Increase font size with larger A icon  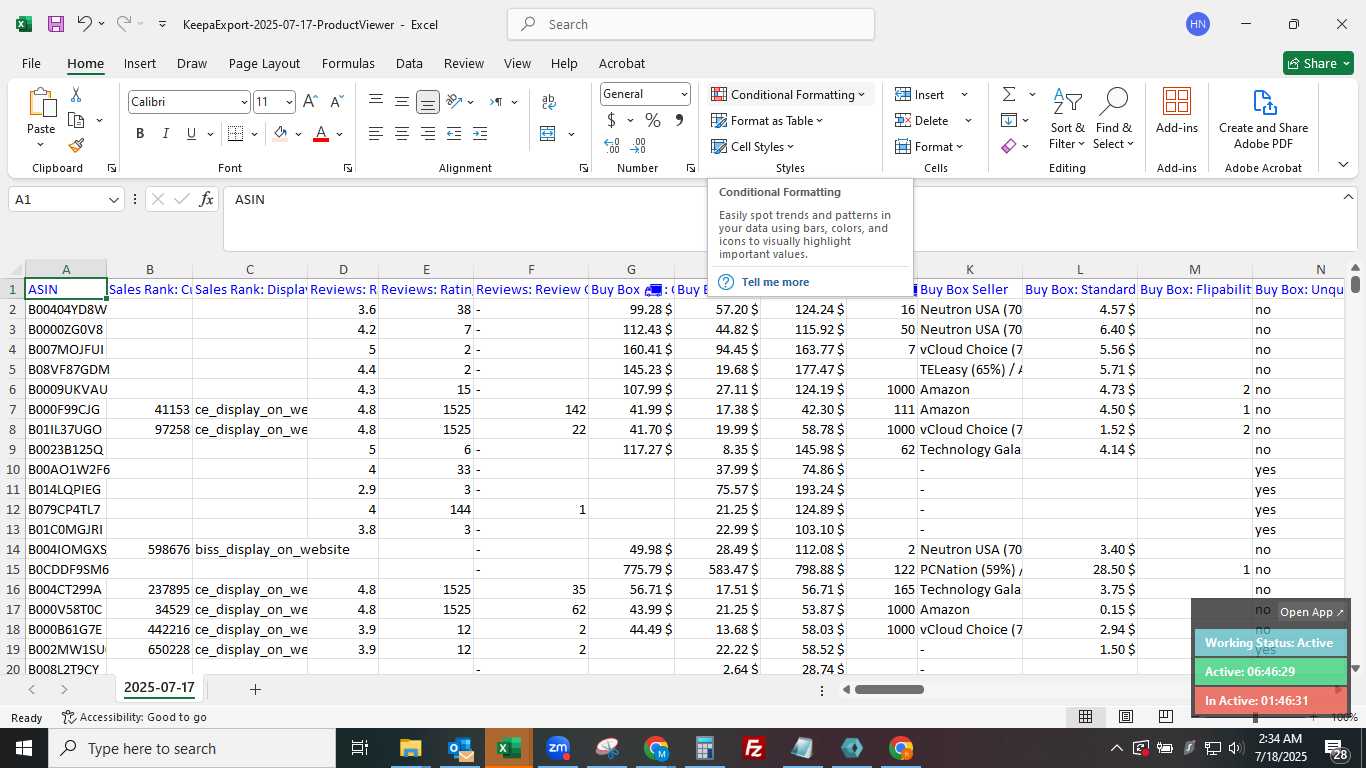pyautogui.click(x=310, y=102)
